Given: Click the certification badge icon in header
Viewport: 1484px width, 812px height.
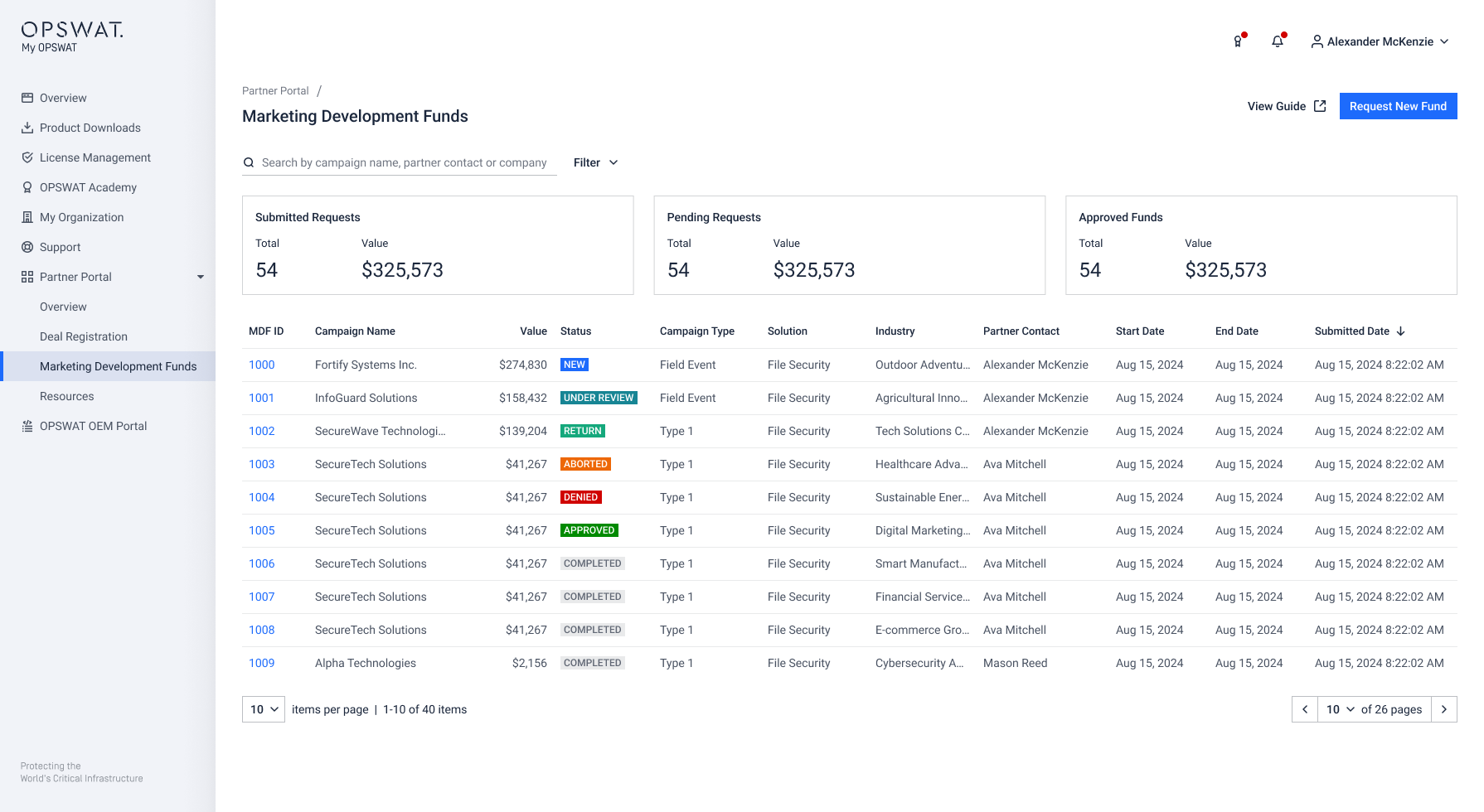Looking at the screenshot, I should click(1238, 41).
